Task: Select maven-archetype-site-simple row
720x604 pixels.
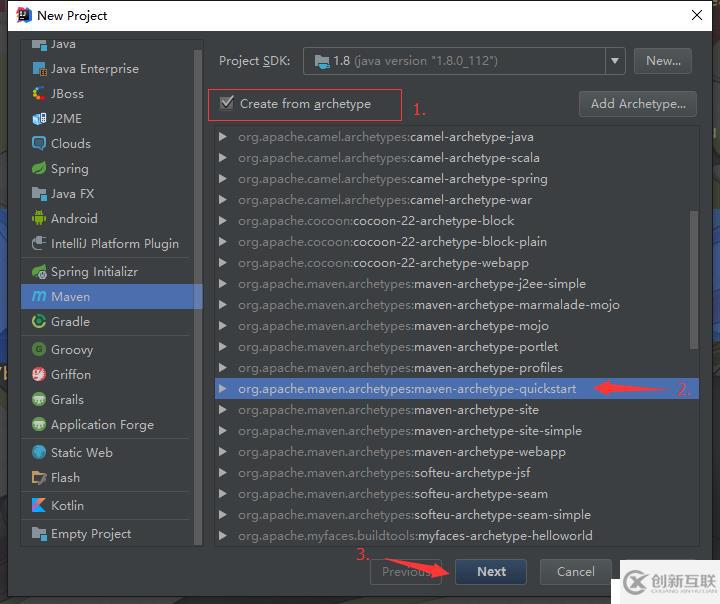Action: 456,431
